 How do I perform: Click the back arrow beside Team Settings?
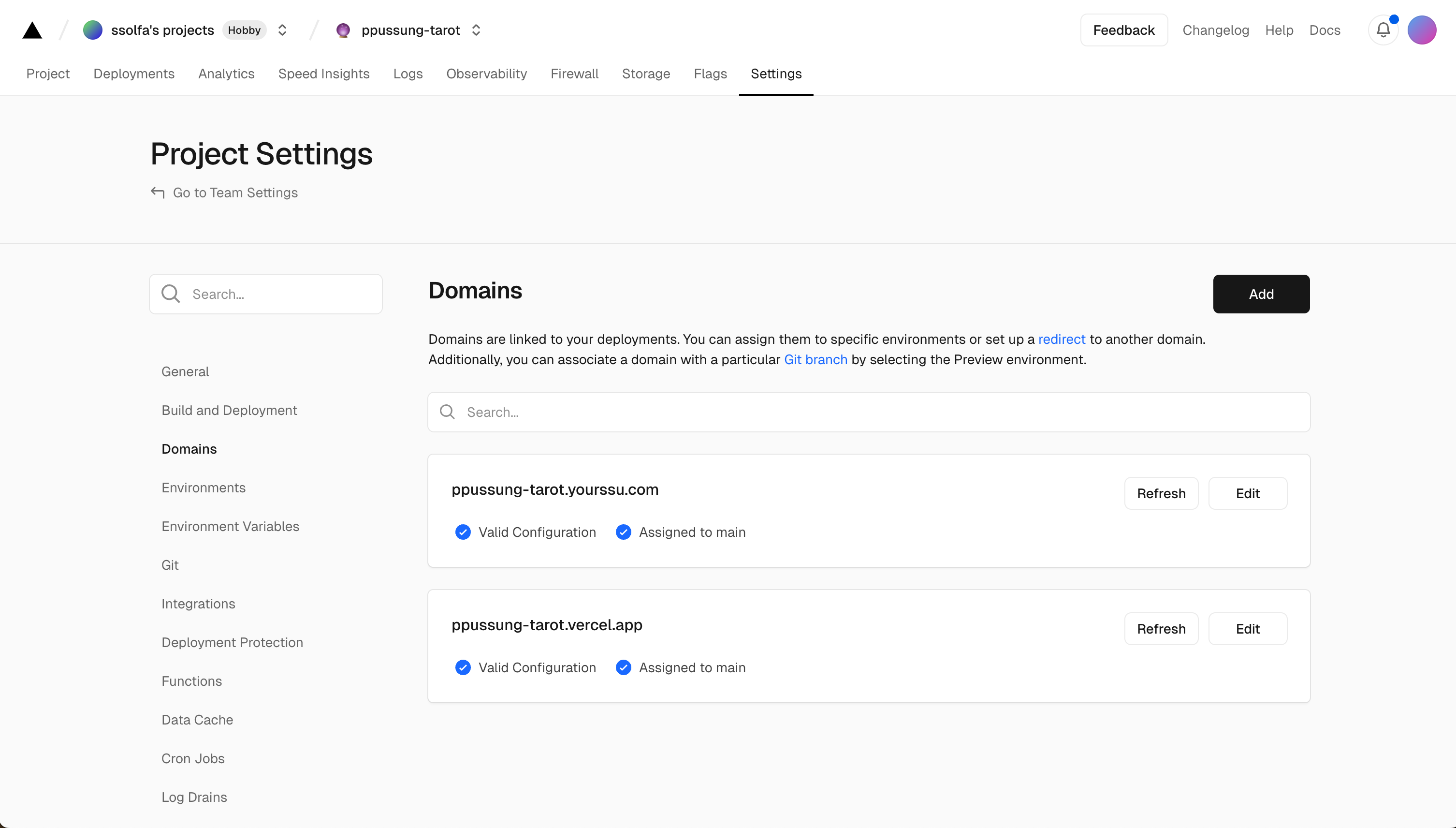tap(158, 193)
